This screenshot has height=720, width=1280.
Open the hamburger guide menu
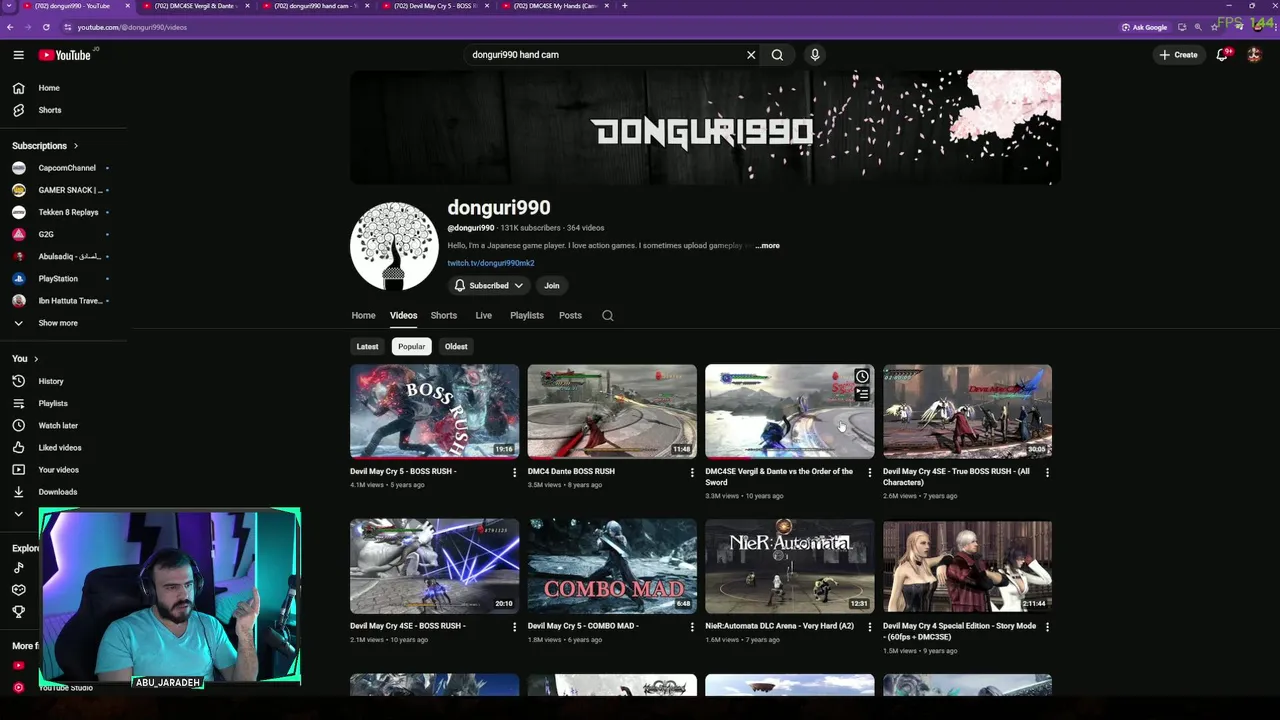(18, 55)
